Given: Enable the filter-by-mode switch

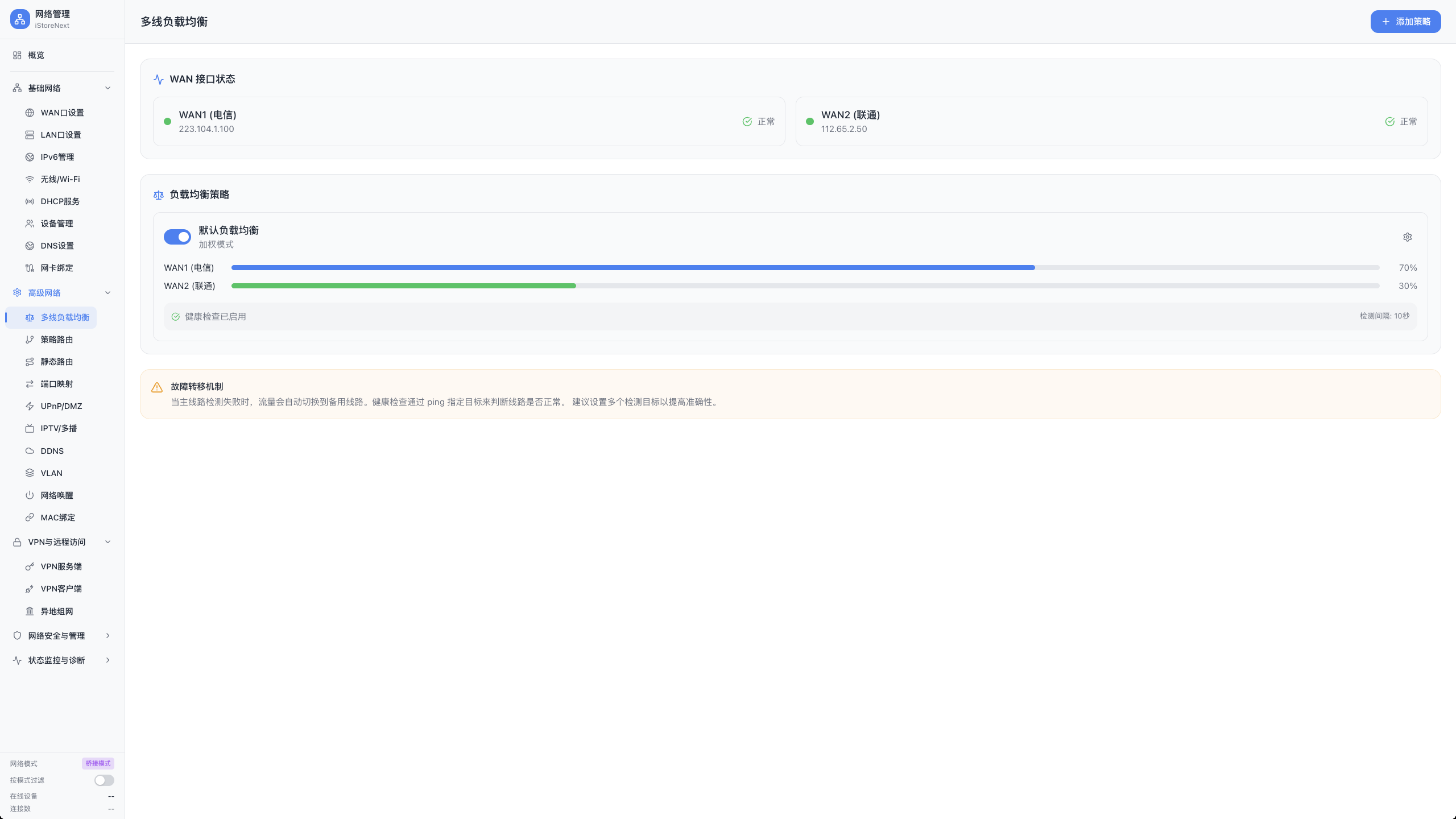Looking at the screenshot, I should [104, 780].
